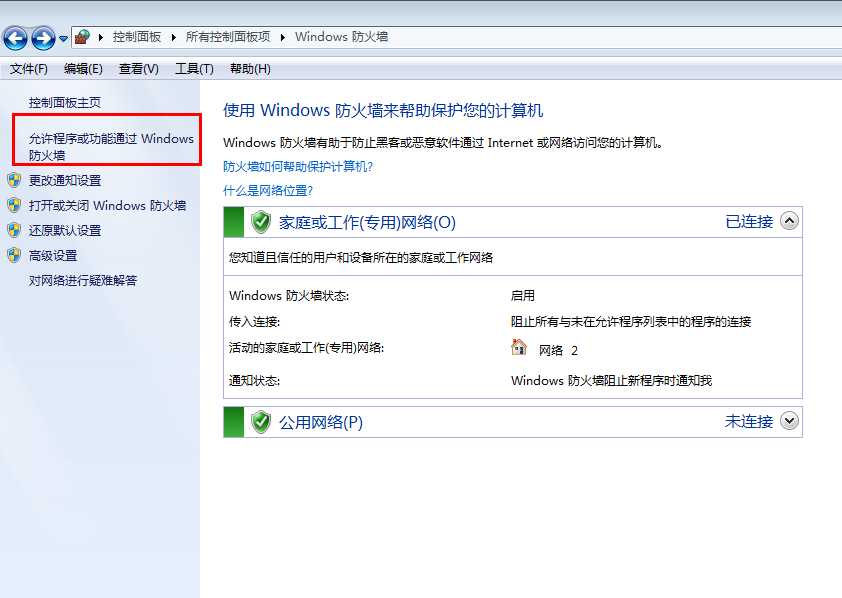Viewport: 842px width, 598px height.
Task: Select 所有控制面板项 breadcrumb
Action: click(228, 37)
